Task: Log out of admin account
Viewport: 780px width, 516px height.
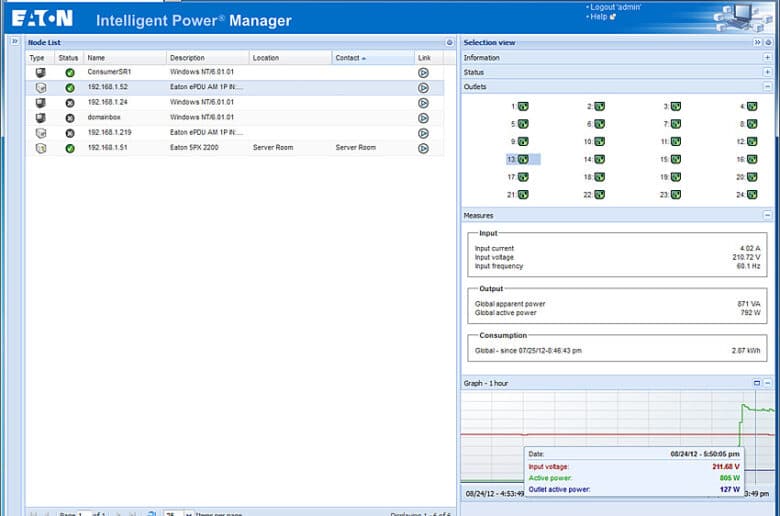Action: tap(615, 7)
